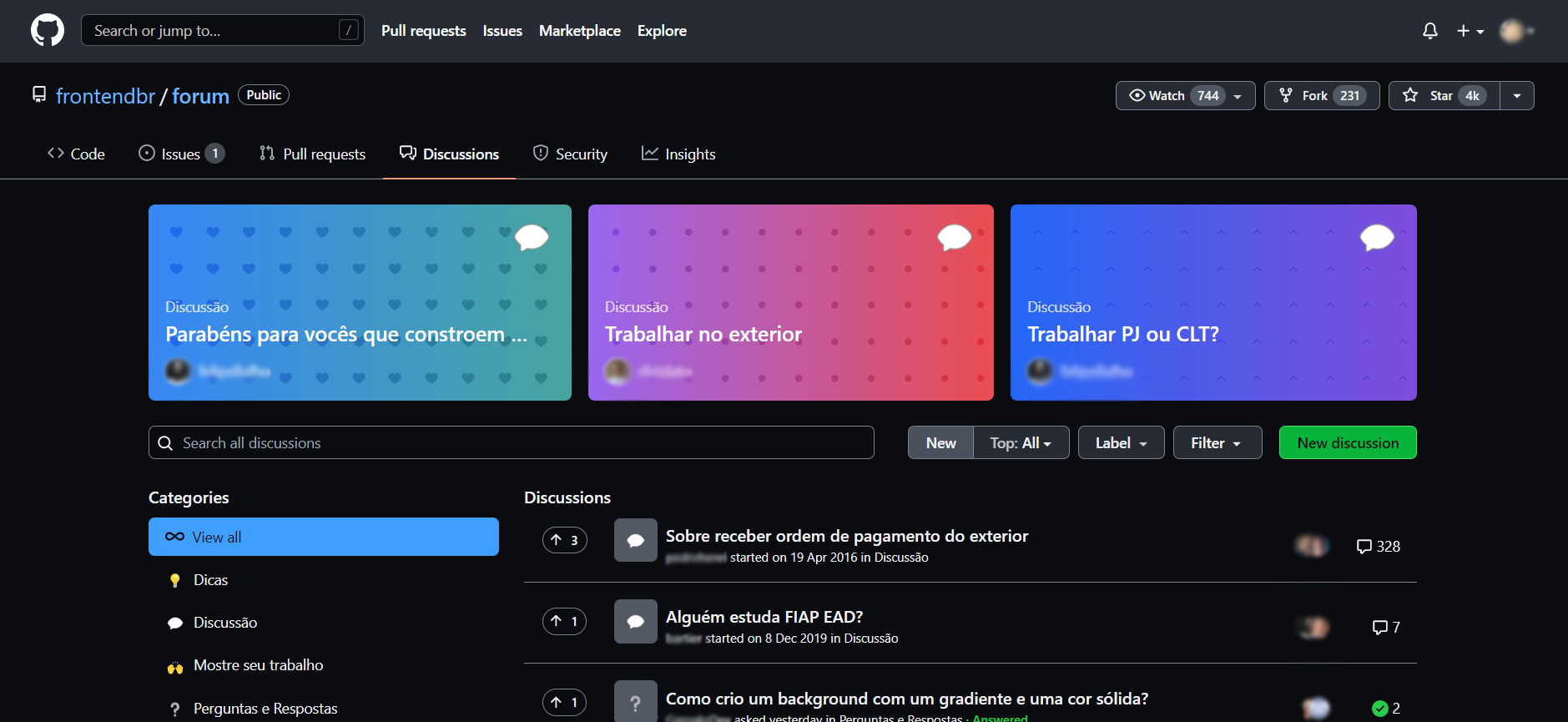Open the plus create-new menu
Image resolution: width=1568 pixels, height=722 pixels.
click(x=1470, y=31)
